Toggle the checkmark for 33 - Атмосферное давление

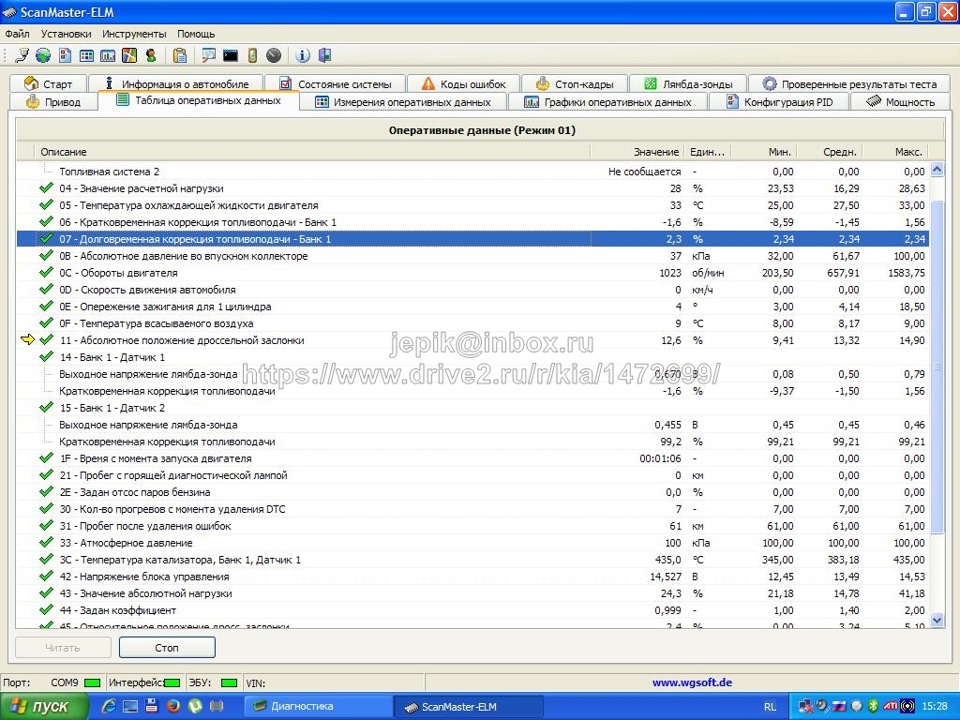[46, 543]
